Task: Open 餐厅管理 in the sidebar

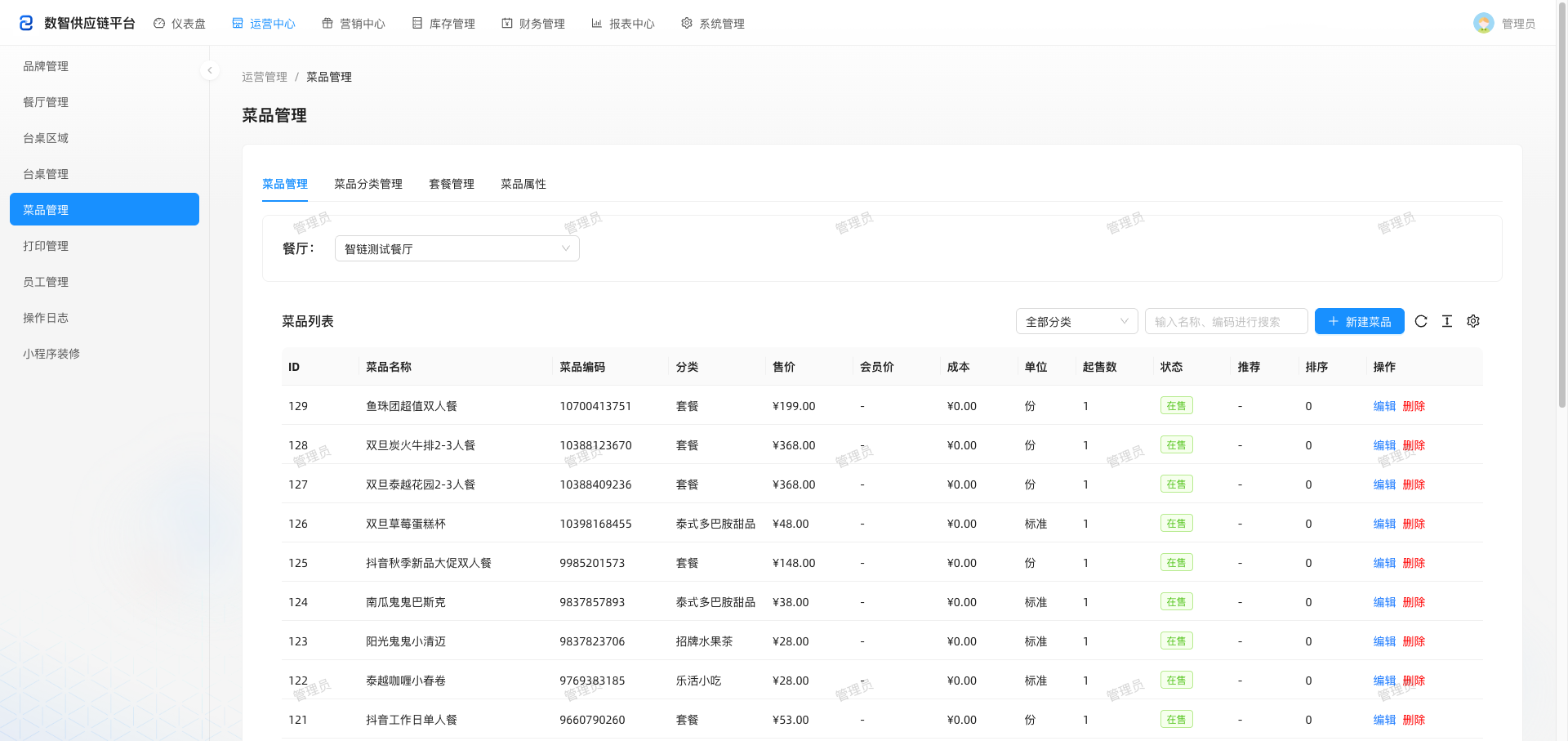Action: pos(105,102)
